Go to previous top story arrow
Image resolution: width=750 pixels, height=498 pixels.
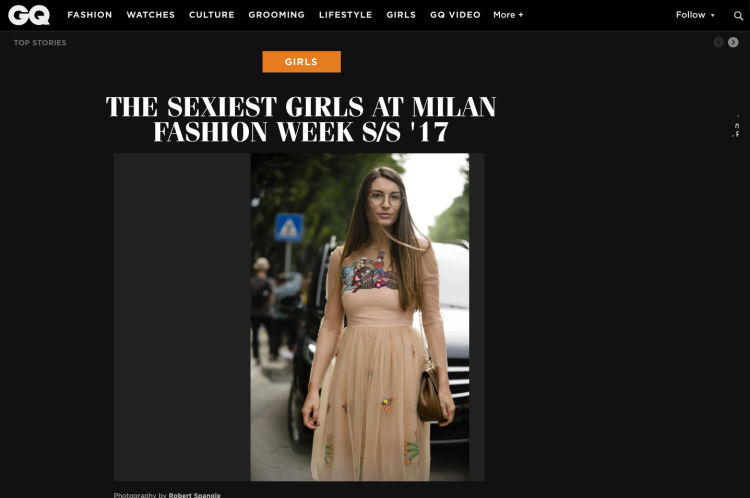[x=718, y=43]
